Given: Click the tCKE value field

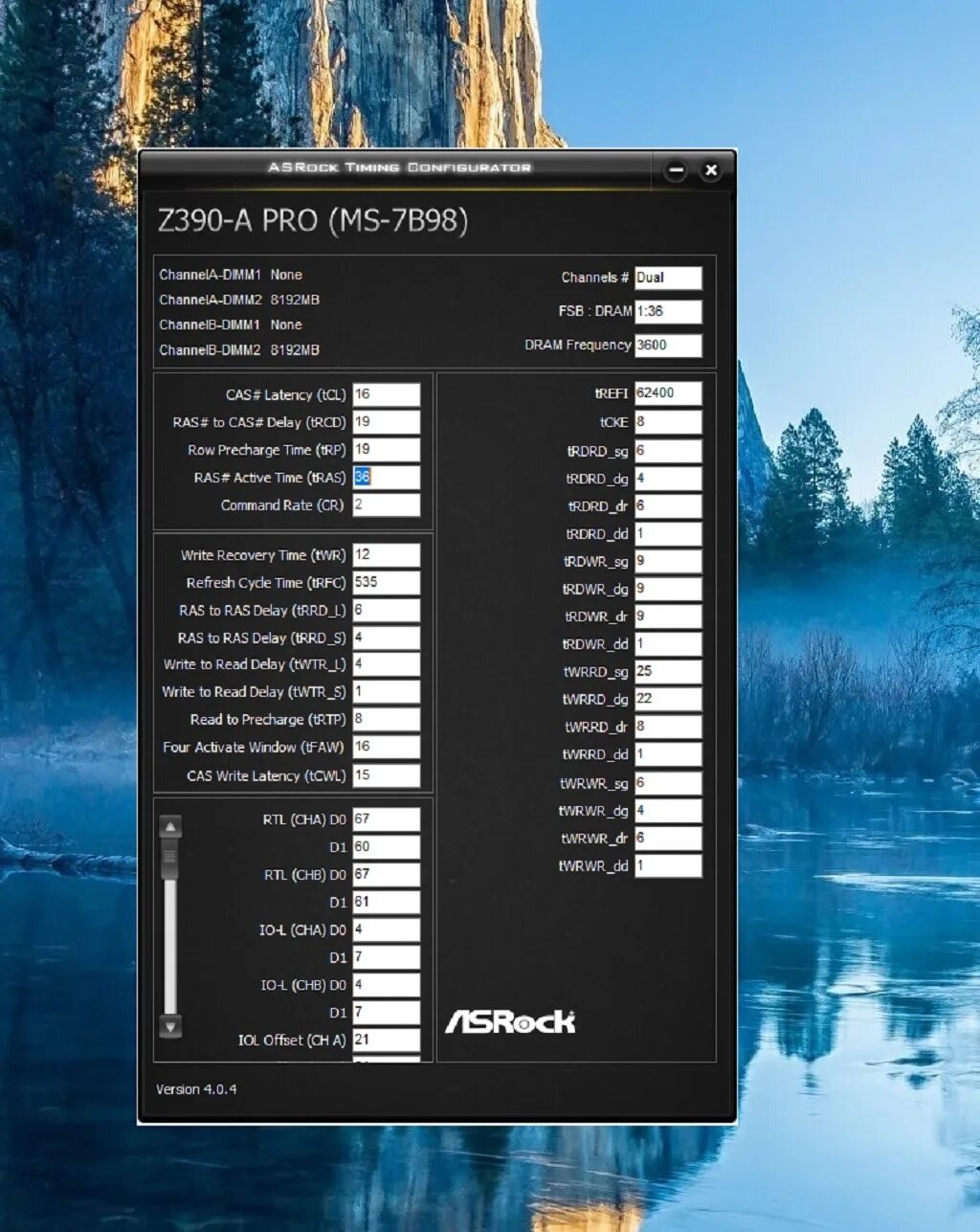Looking at the screenshot, I should pyautogui.click(x=668, y=422).
